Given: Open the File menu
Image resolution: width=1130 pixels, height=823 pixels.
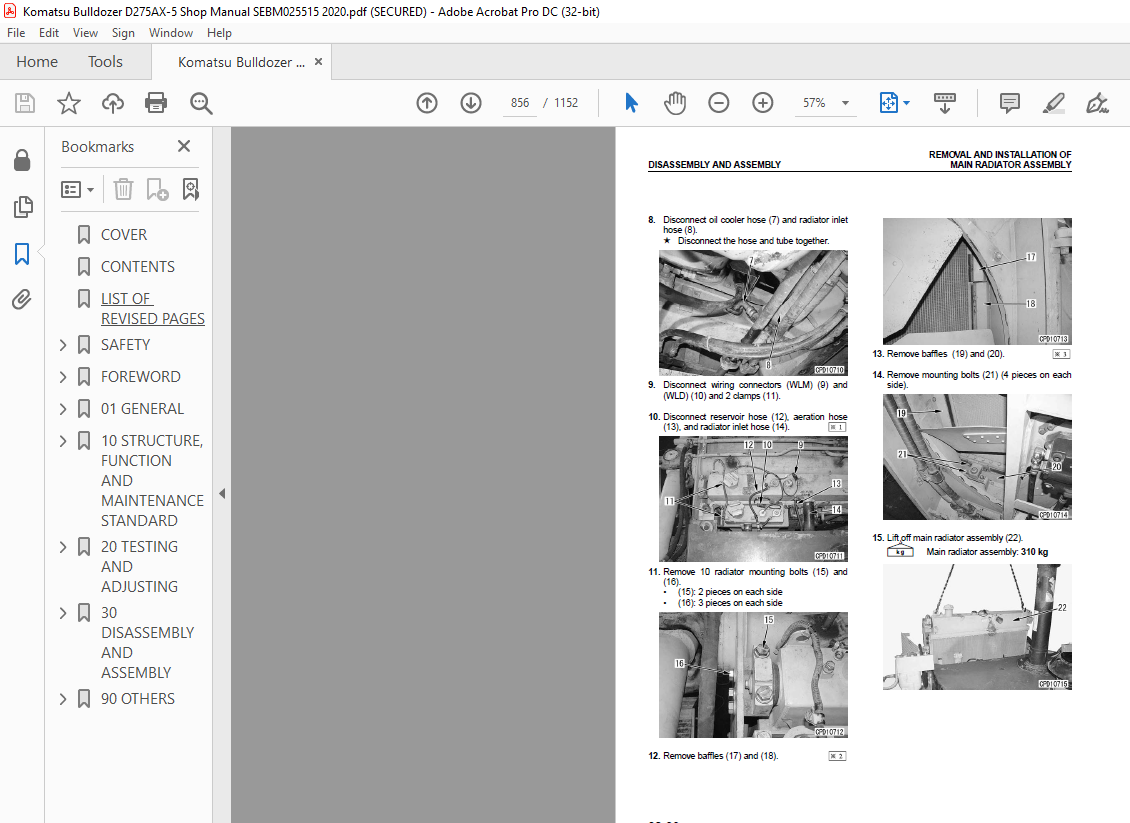Looking at the screenshot, I should [x=16, y=32].
